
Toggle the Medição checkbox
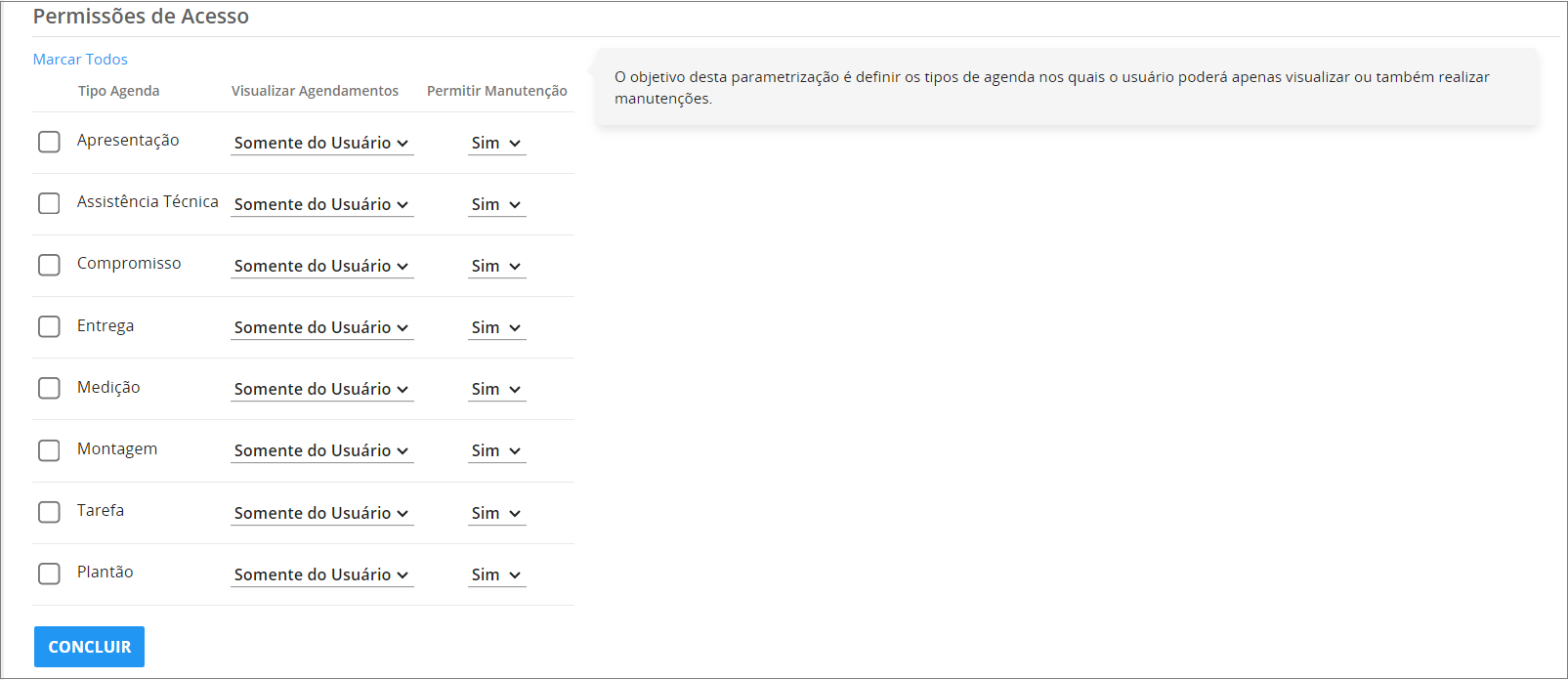tap(49, 388)
